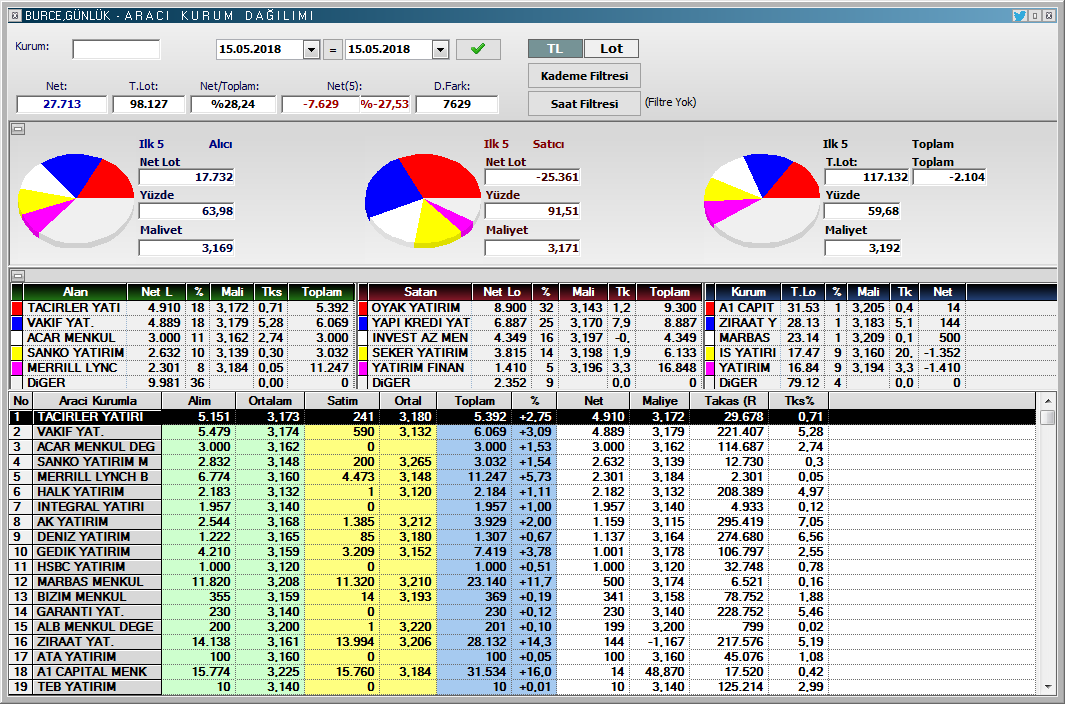Click red swatch next to OYAK YATIRIM
Screen dimensions: 1065x704
tap(363, 308)
